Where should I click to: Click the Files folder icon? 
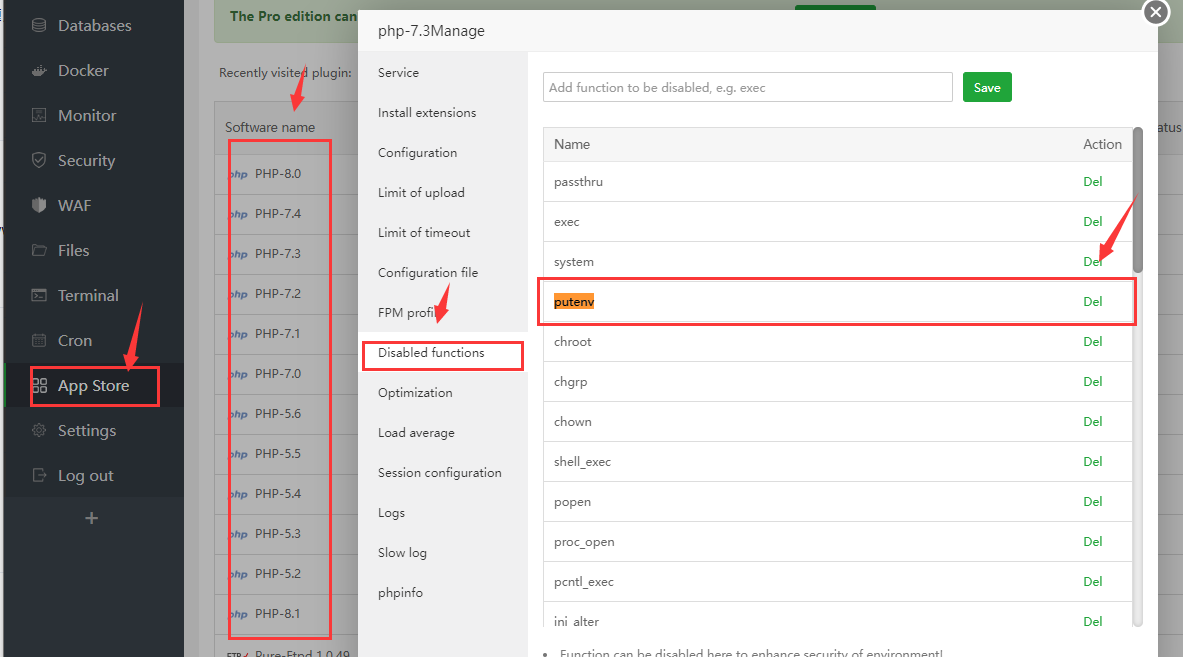point(39,251)
